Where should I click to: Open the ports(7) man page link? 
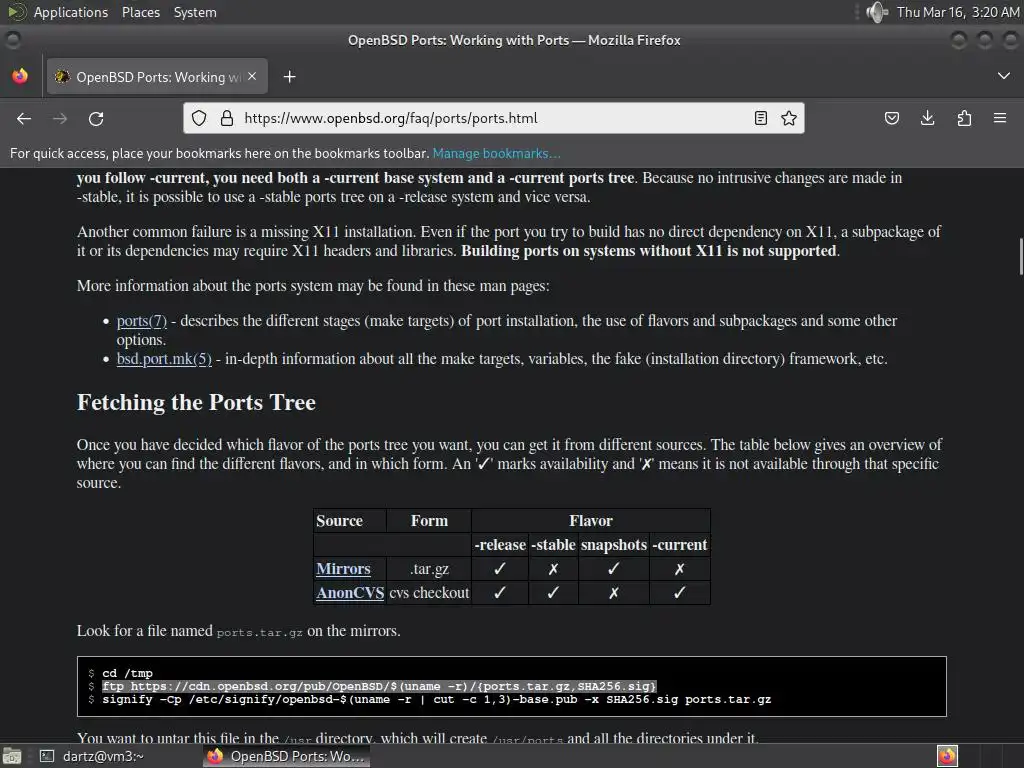coord(142,321)
